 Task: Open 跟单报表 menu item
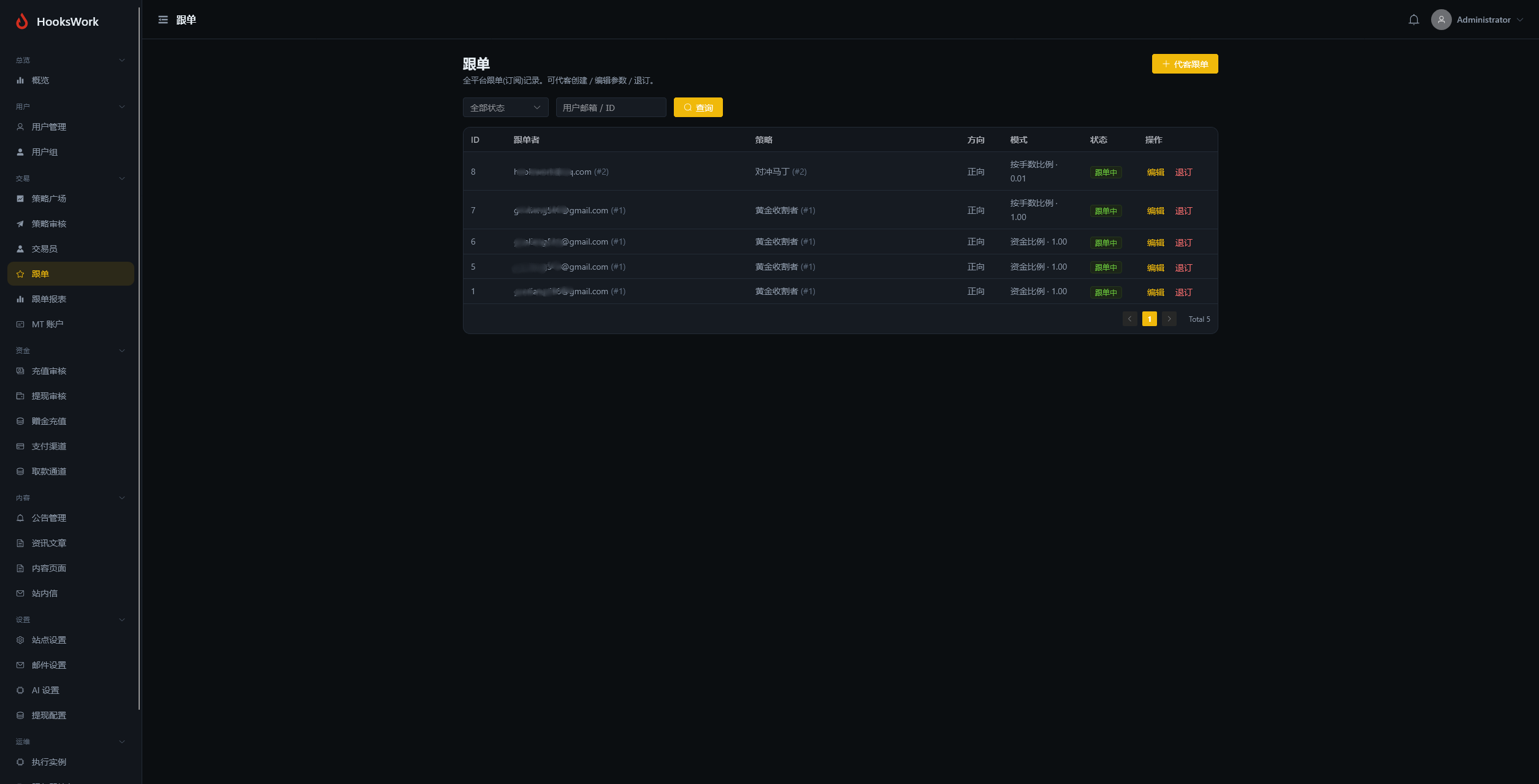click(71, 299)
